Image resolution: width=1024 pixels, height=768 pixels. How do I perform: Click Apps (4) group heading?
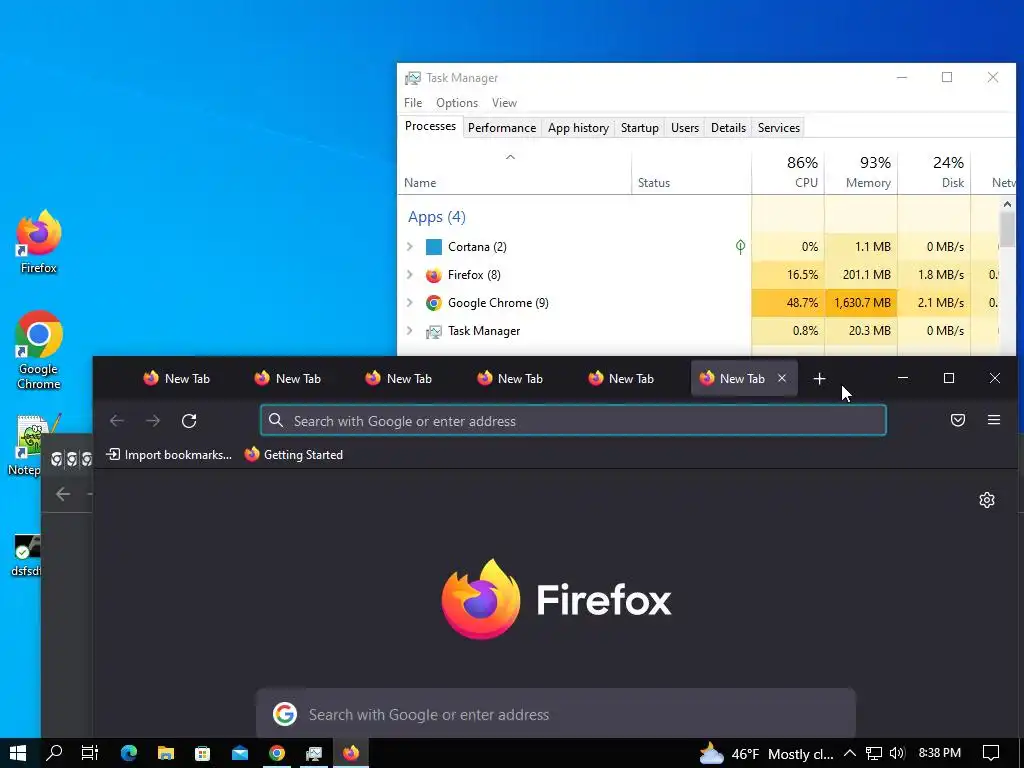[437, 217]
